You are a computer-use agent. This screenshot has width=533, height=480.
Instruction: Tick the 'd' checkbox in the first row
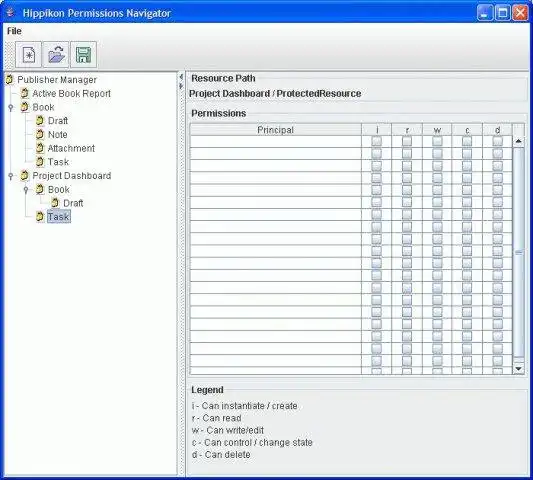[x=498, y=141]
